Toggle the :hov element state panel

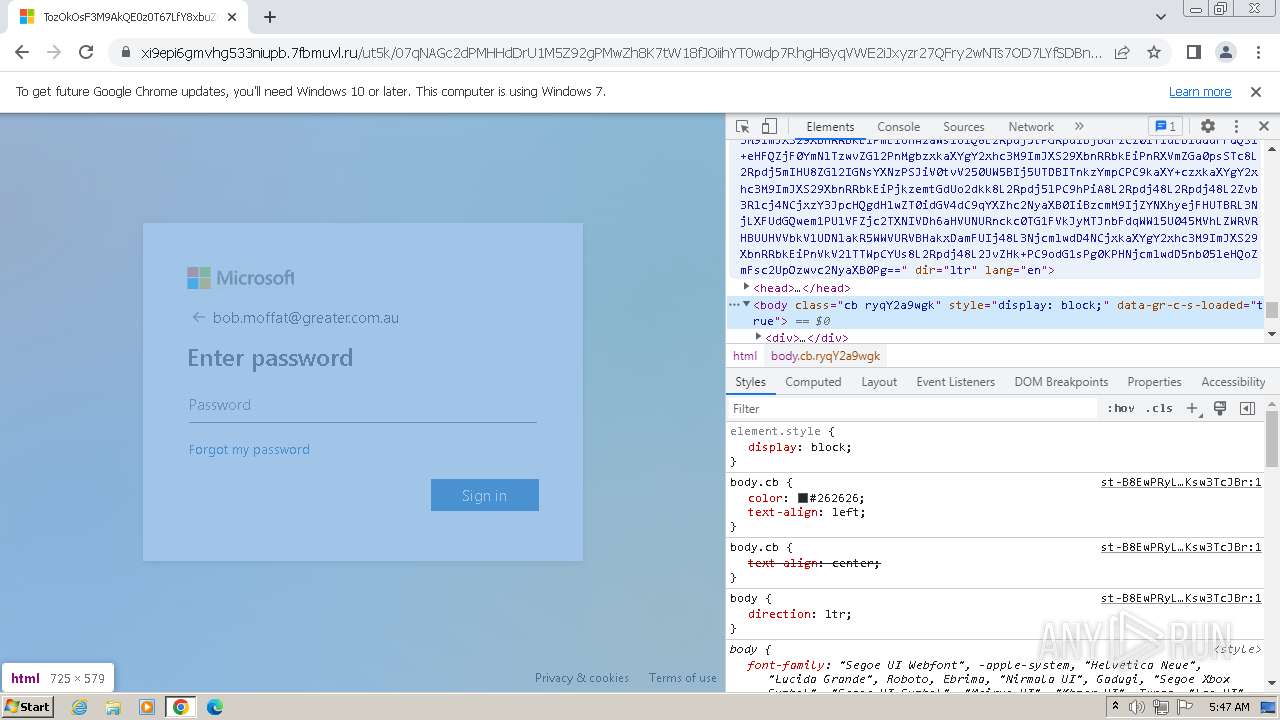point(1121,408)
